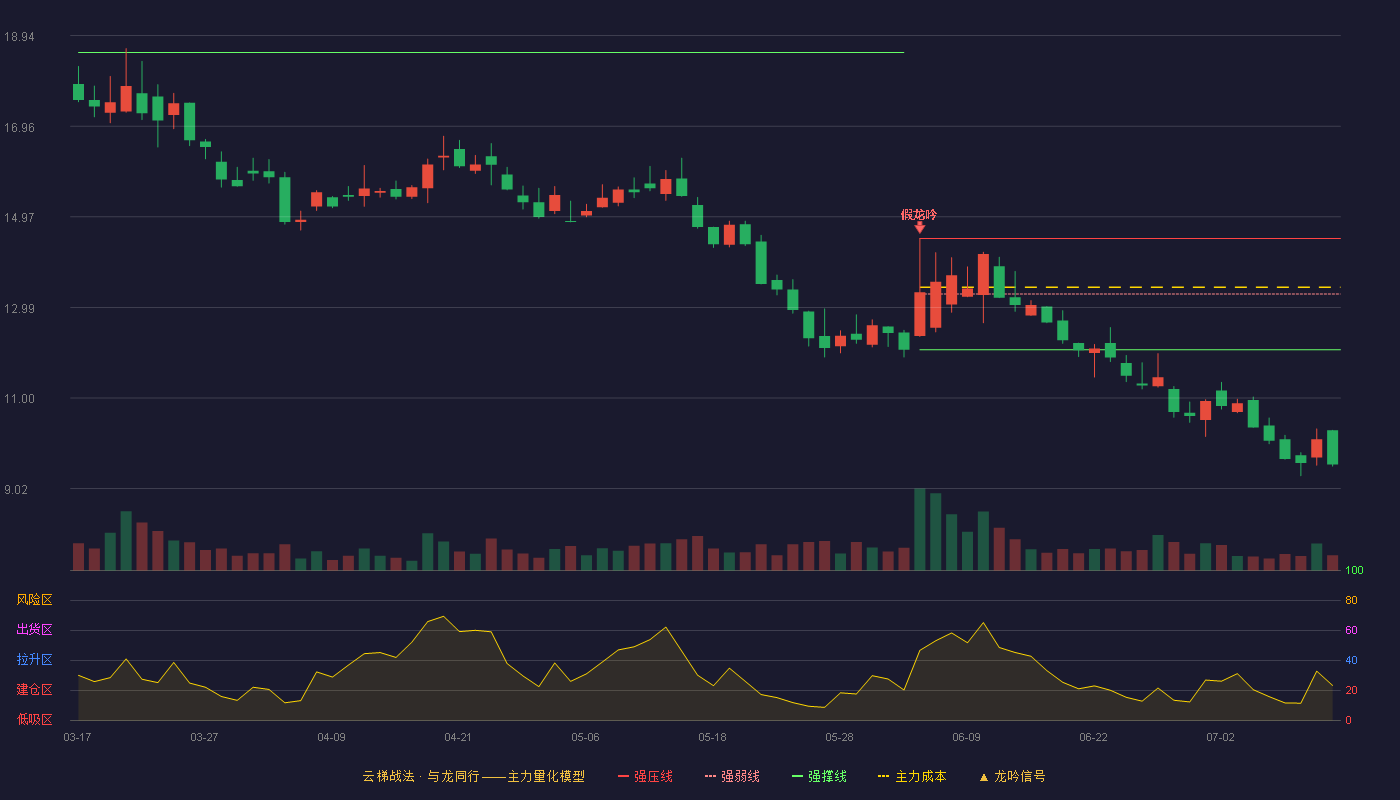Click the 06-22 date label
Image resolution: width=1400 pixels, height=800 pixels.
[x=1093, y=737]
